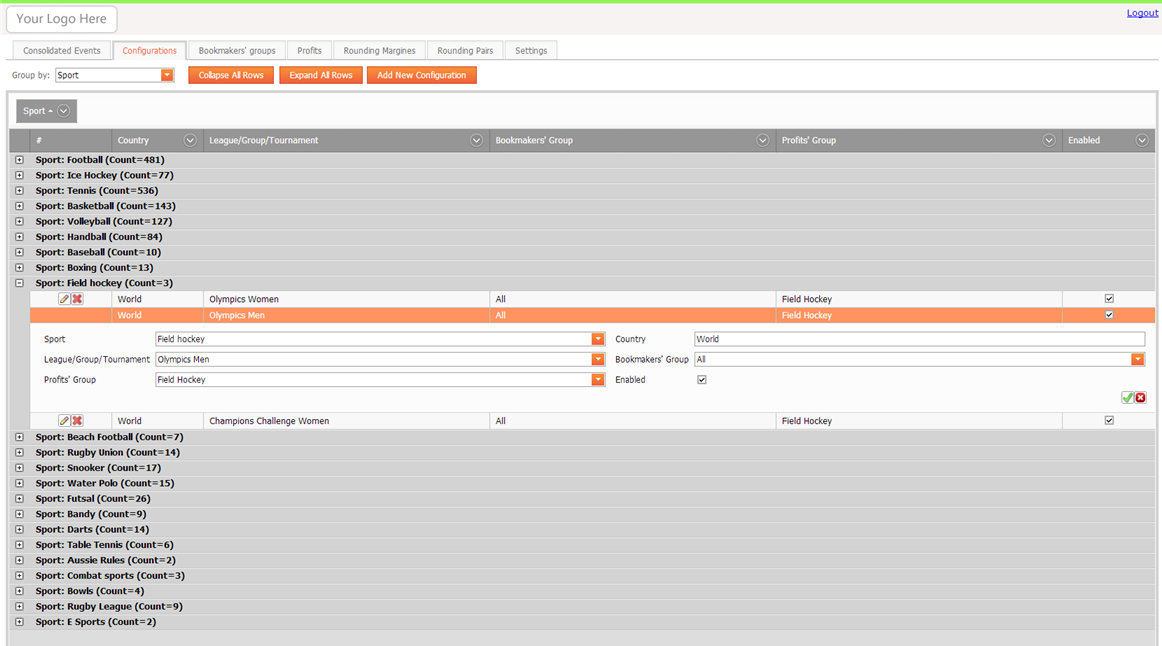
Task: Switch to the Bookmakers' groups tab
Action: (x=237, y=51)
